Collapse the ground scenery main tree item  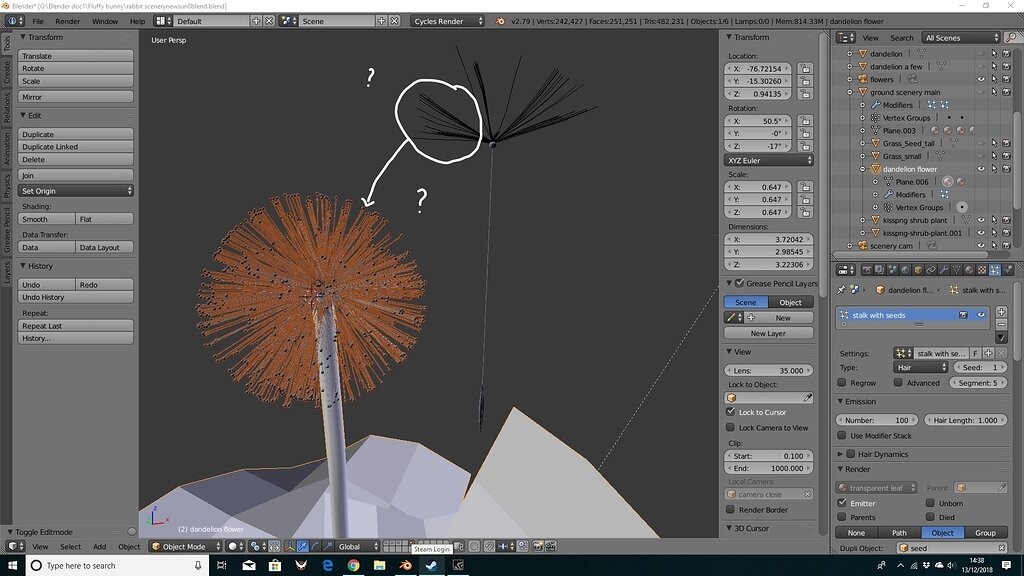[x=849, y=91]
